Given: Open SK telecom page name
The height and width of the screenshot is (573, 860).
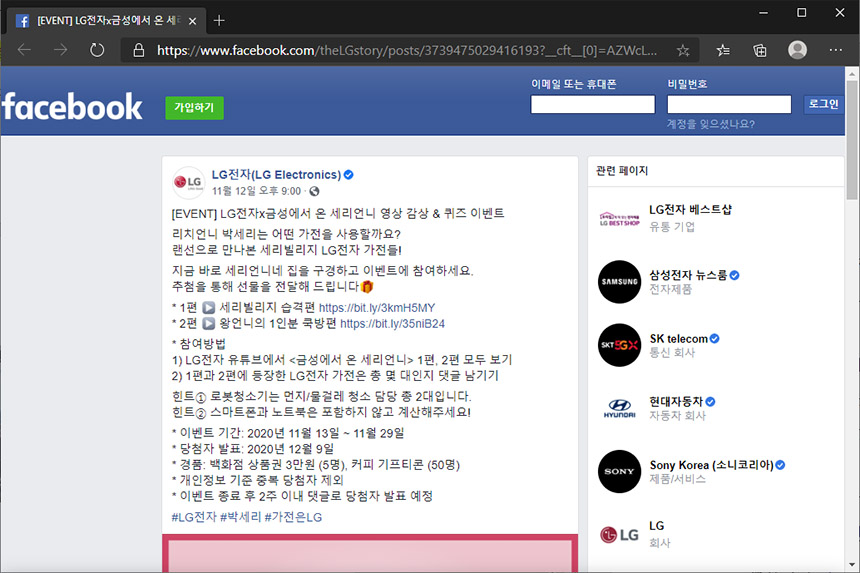Looking at the screenshot, I should click(678, 338).
